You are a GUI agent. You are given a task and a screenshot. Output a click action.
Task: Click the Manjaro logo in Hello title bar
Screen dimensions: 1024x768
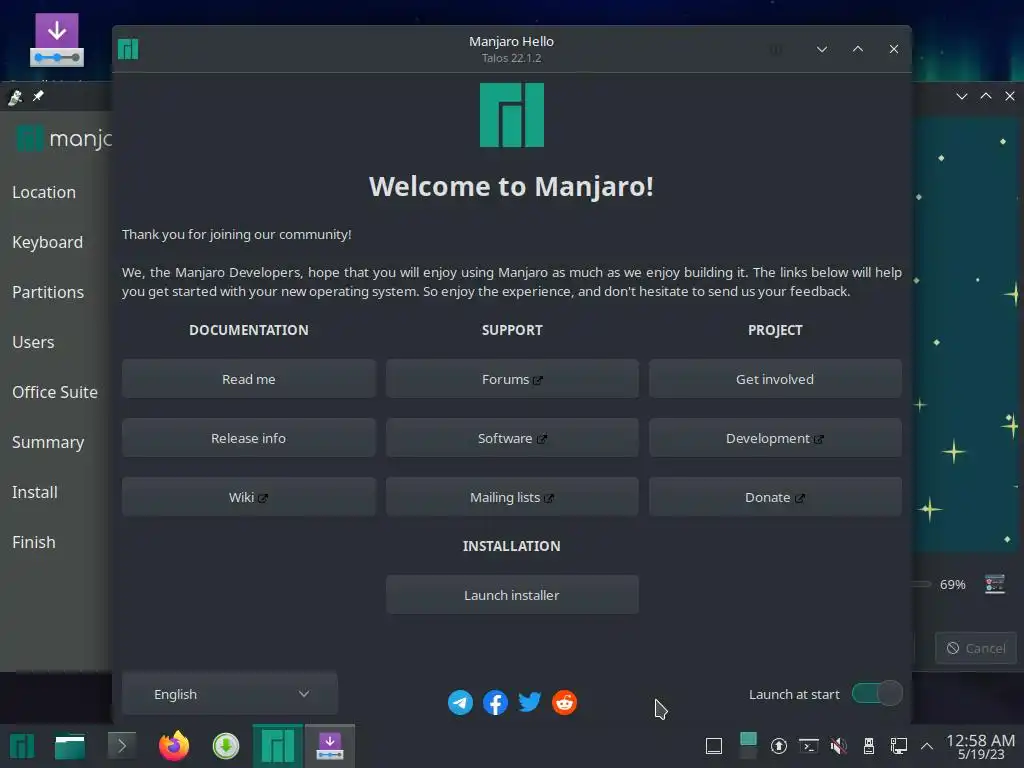[x=128, y=49]
